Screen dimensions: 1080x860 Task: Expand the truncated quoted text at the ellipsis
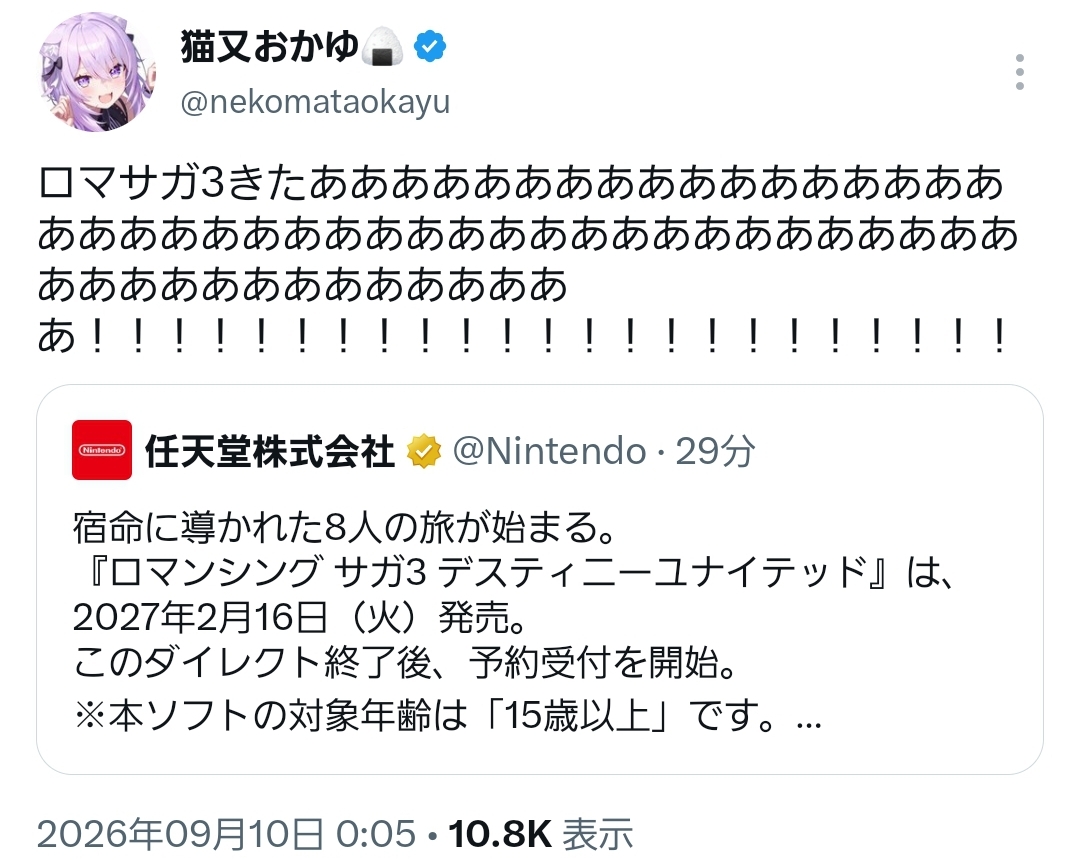[x=809, y=722]
